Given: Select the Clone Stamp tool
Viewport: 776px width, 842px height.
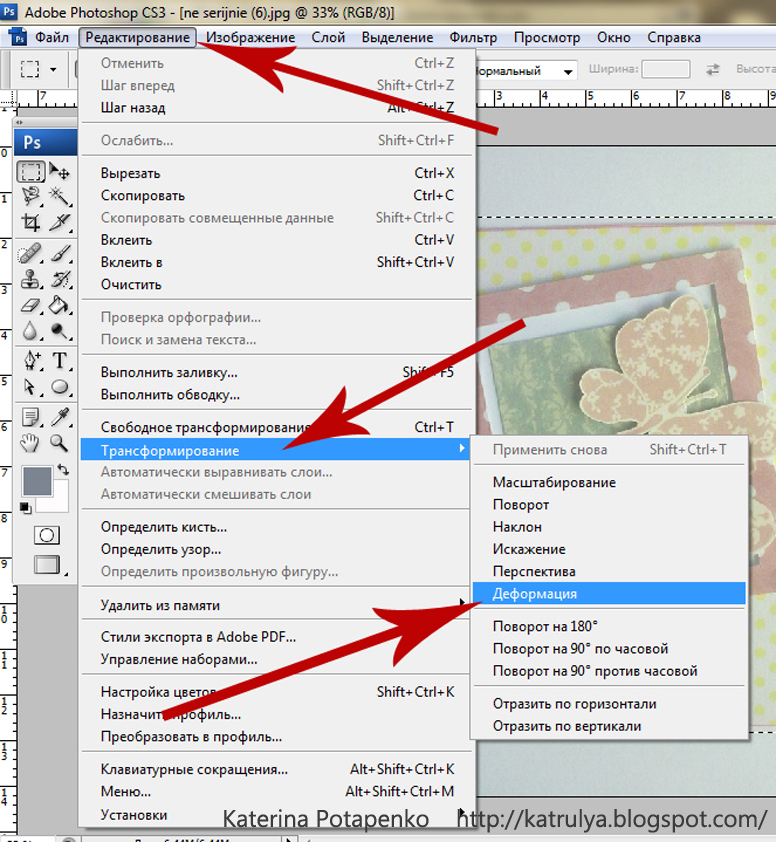Looking at the screenshot, I should pos(31,279).
